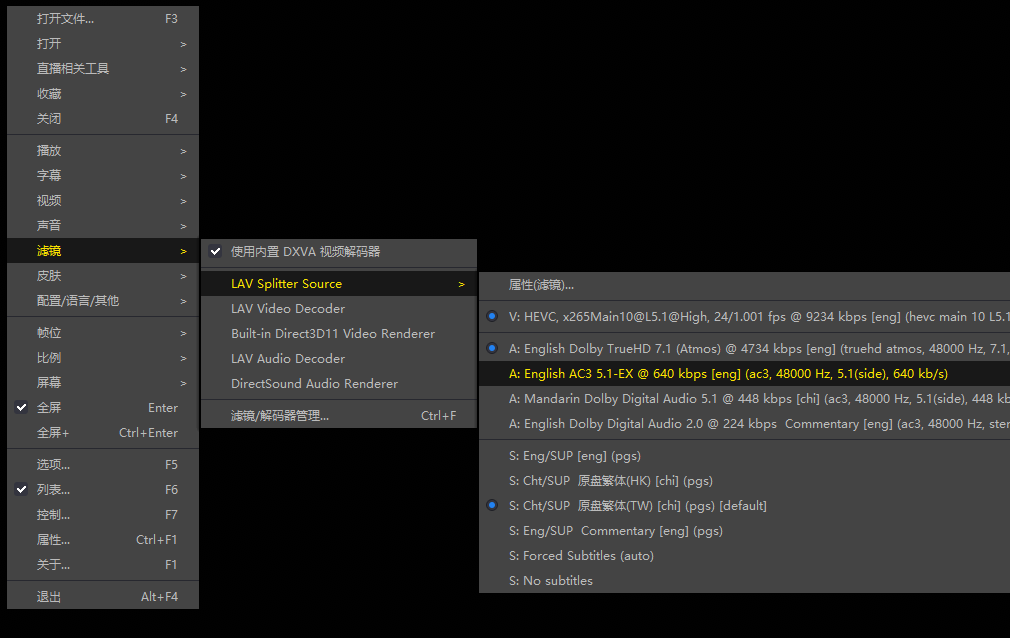Select English Dolby Digital 2.0 Commentary audio
Screen dimensions: 1010x638
point(745,424)
